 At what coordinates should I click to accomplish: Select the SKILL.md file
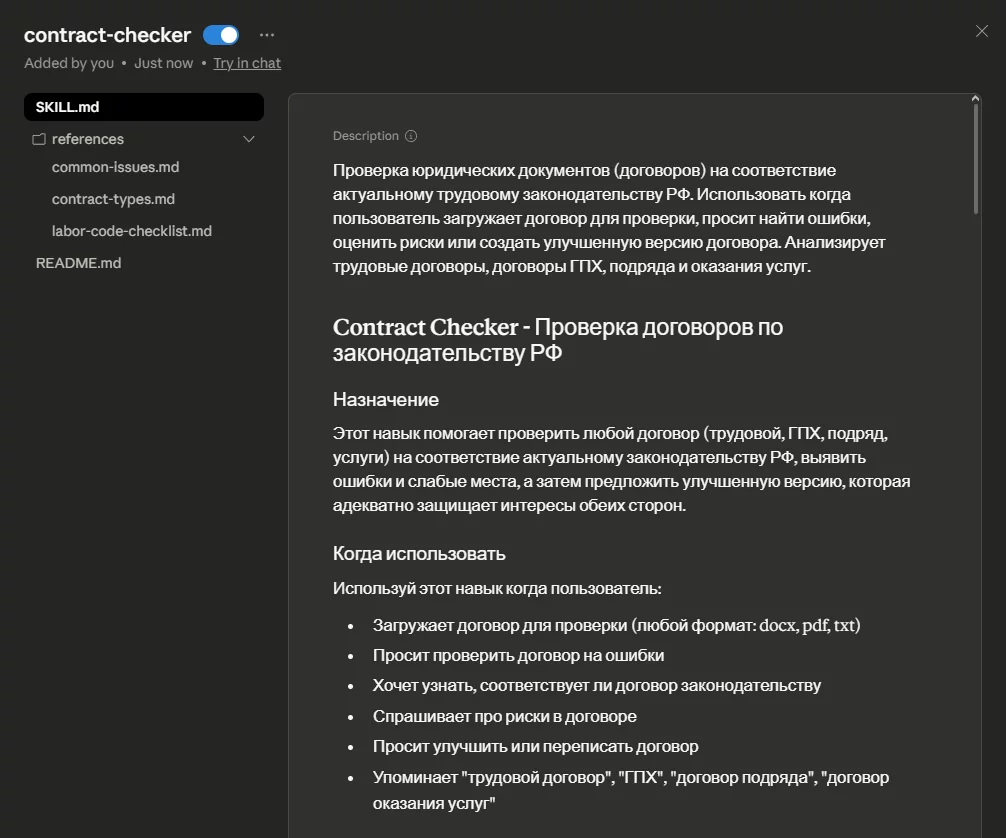pyautogui.click(x=144, y=107)
